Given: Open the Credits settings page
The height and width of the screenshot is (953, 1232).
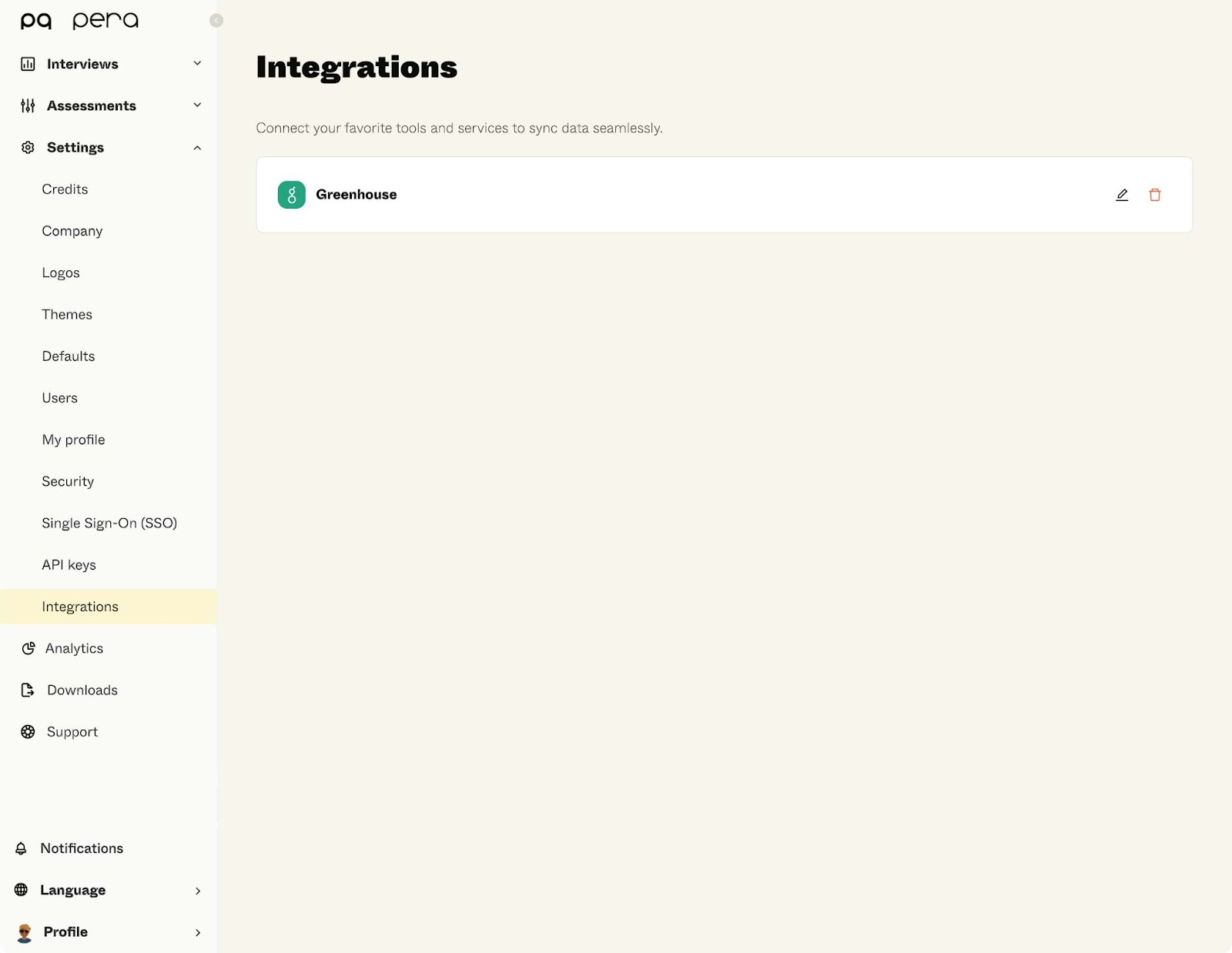Looking at the screenshot, I should click(65, 189).
